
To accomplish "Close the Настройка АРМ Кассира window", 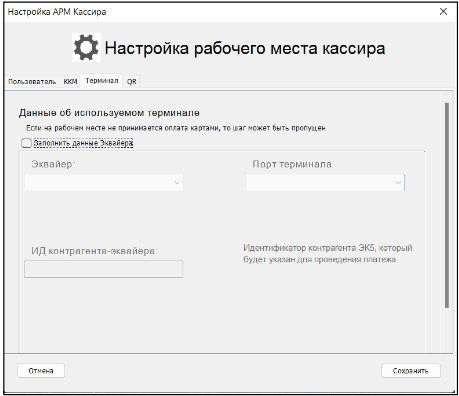I will [443, 12].
